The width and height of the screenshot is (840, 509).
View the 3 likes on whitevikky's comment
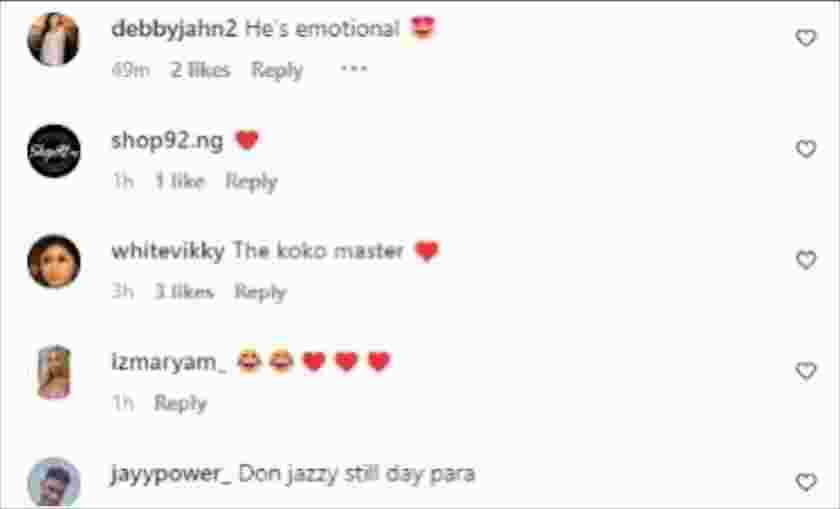tap(184, 292)
